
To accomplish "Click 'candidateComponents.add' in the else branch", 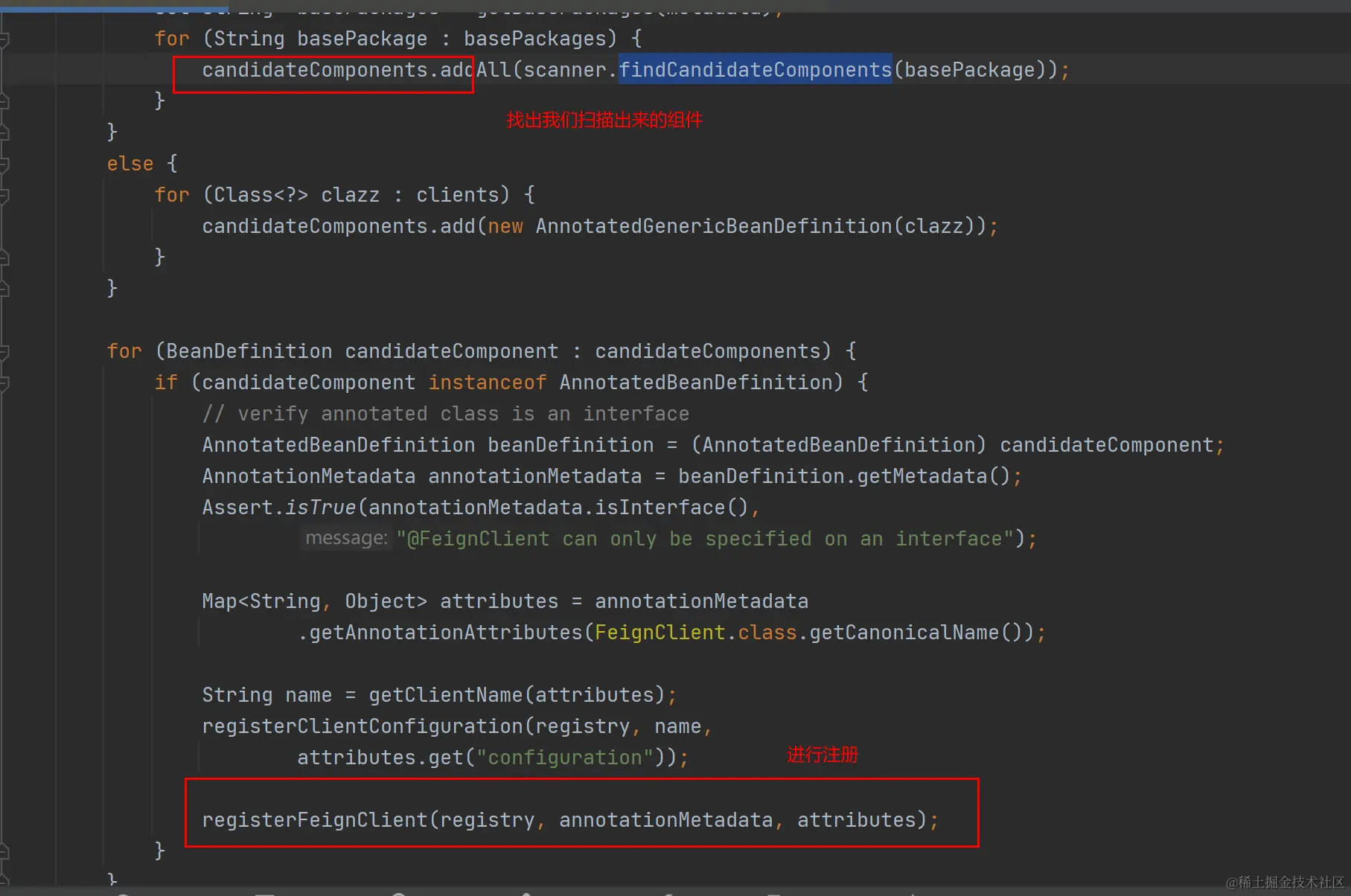I will (339, 226).
